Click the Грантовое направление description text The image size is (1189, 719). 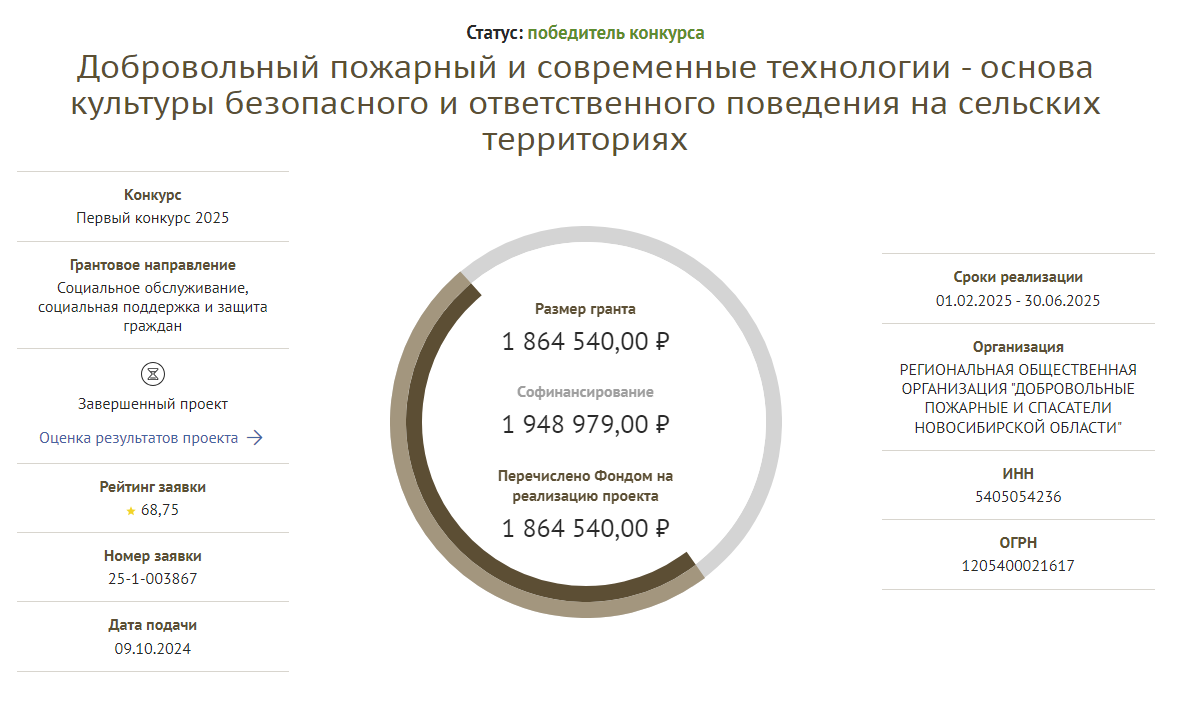pyautogui.click(x=152, y=307)
